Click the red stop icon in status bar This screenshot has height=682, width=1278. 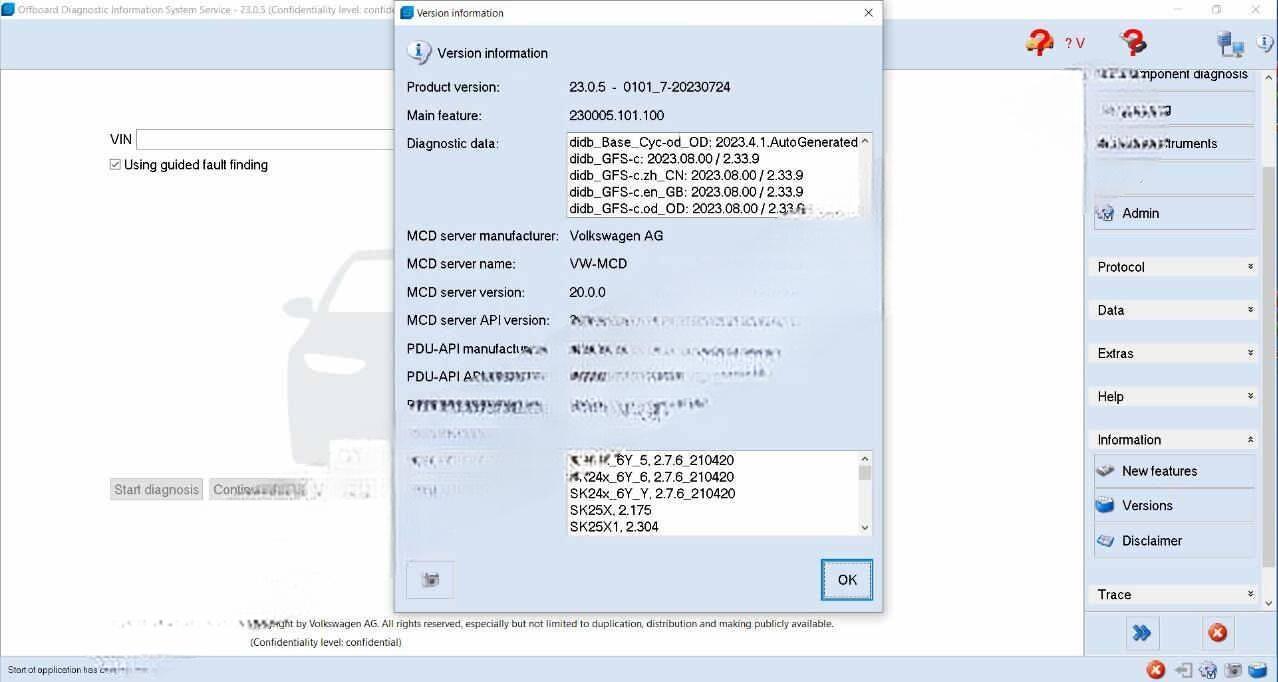1155,670
